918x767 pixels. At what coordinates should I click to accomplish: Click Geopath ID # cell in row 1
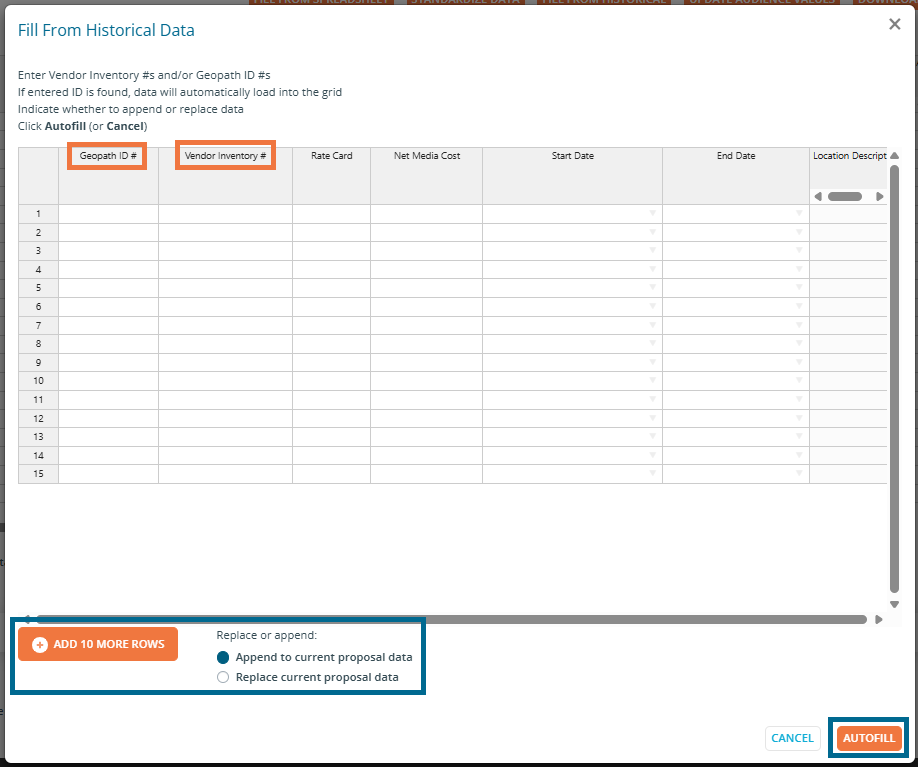coord(108,214)
